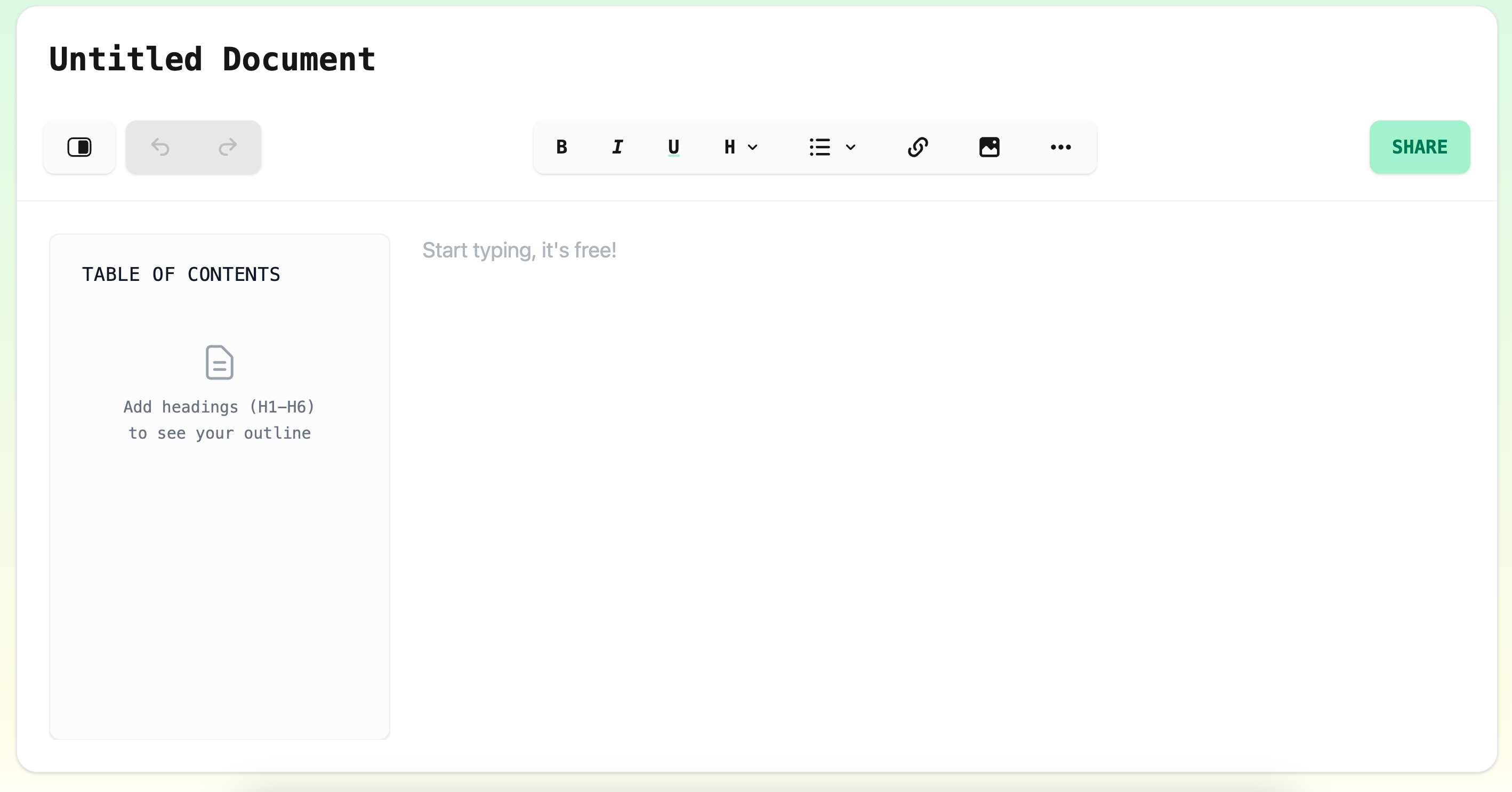Toggle the sidebar panel icon
This screenshot has height=792, width=1512.
(x=79, y=147)
